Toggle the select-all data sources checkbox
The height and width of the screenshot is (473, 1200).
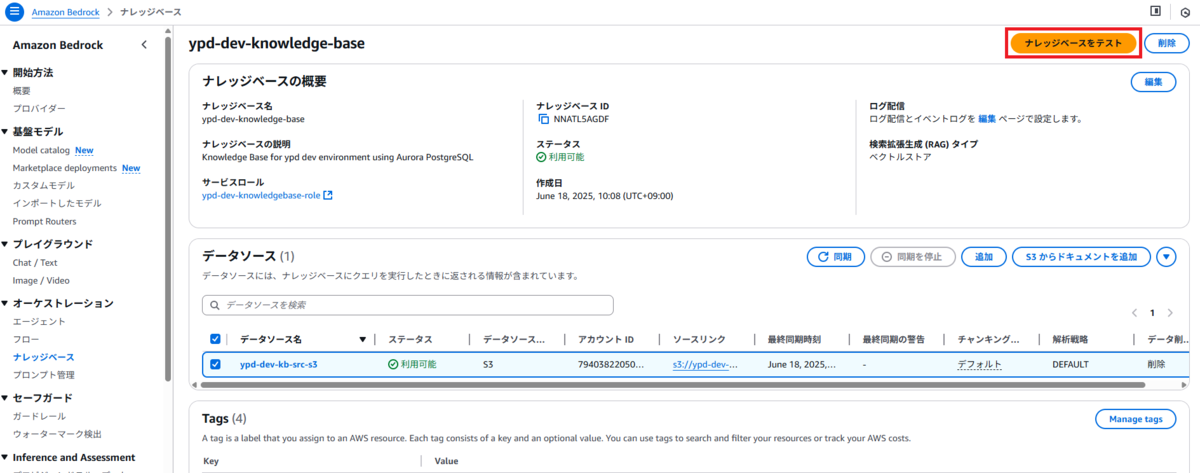(x=215, y=339)
